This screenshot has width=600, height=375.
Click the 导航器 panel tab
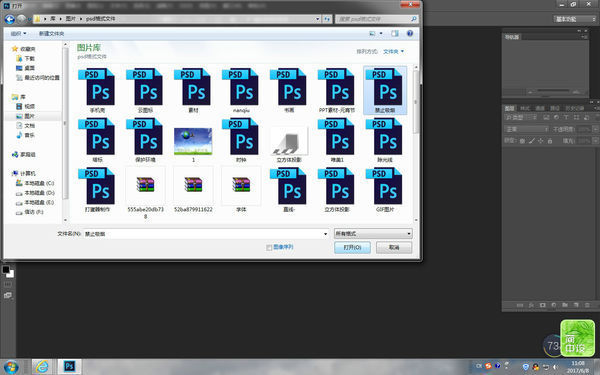[x=512, y=37]
